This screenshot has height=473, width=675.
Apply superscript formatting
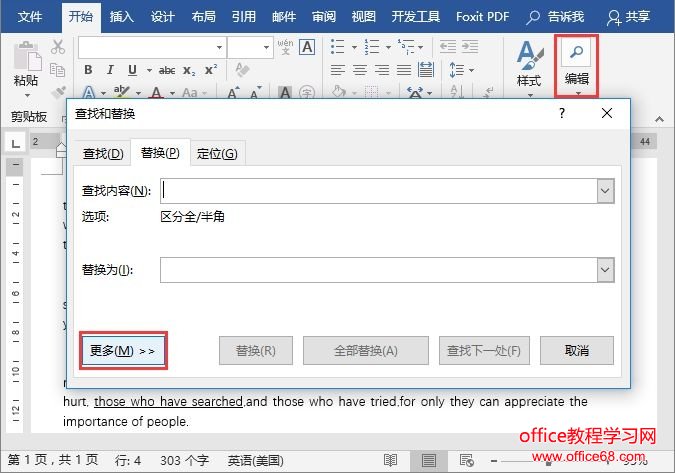tap(211, 70)
